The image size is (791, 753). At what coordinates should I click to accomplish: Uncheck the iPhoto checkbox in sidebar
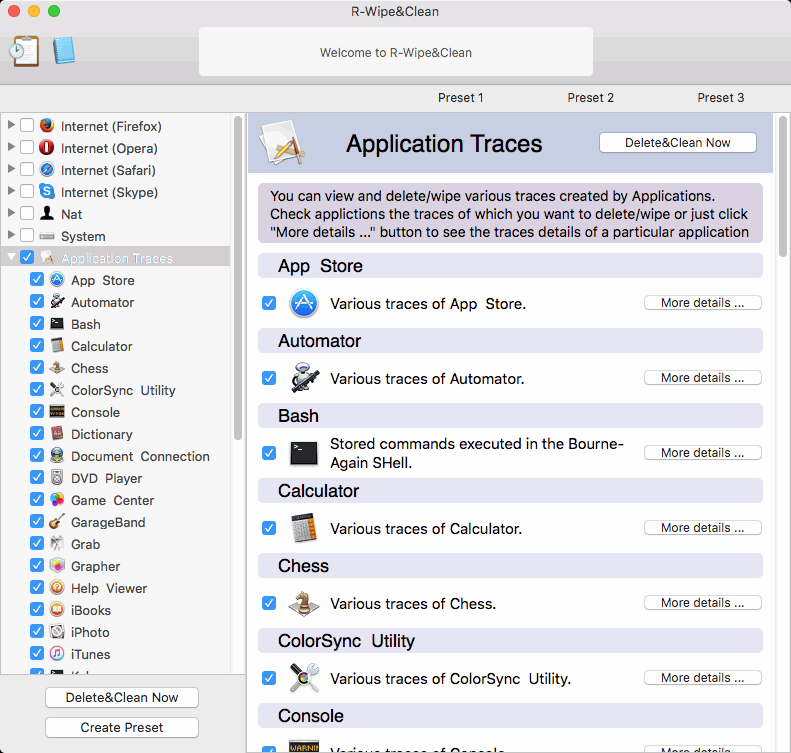click(x=37, y=631)
